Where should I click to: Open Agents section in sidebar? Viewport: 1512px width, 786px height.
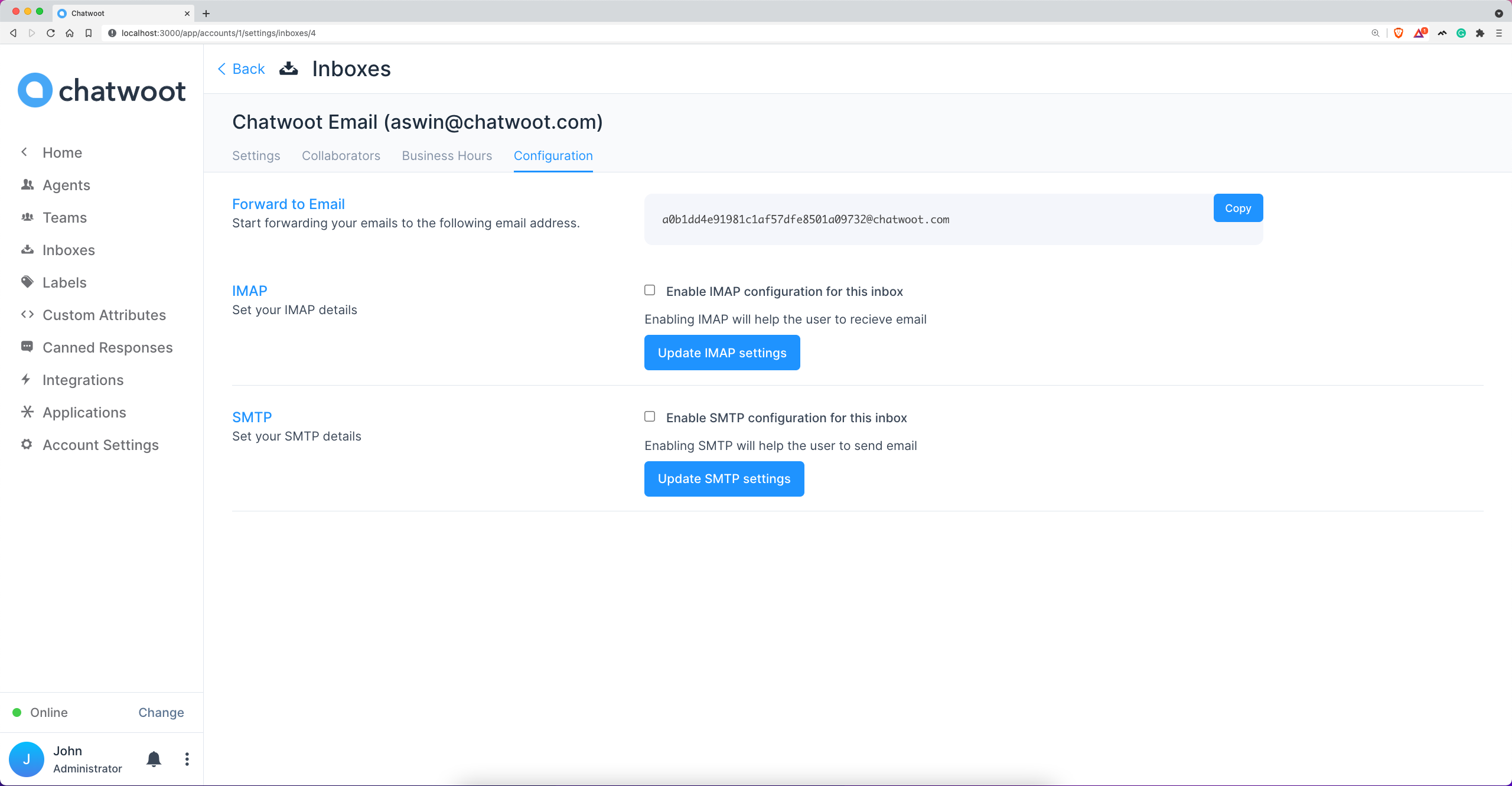click(66, 184)
